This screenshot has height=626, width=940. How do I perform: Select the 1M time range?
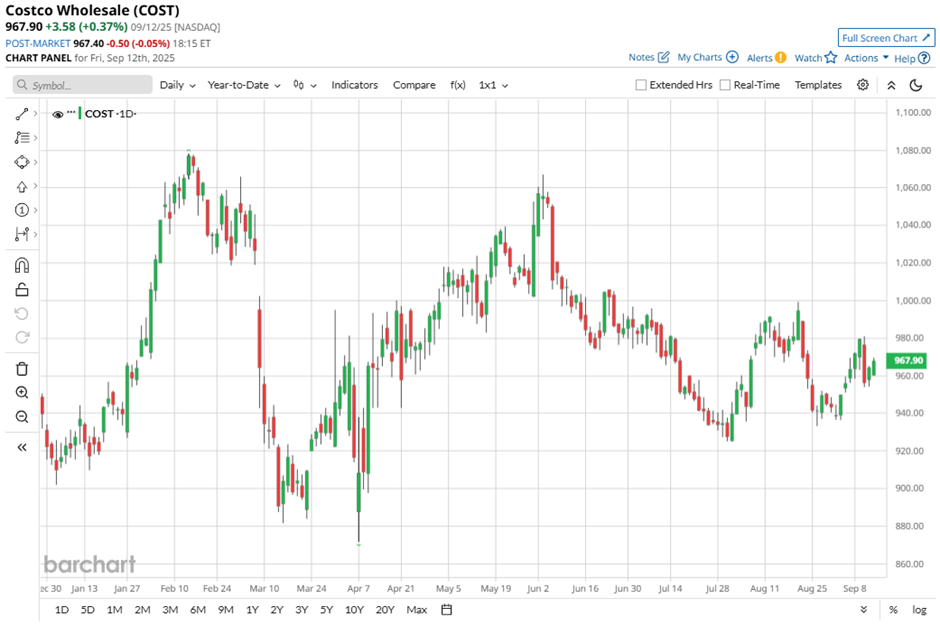[x=115, y=610]
